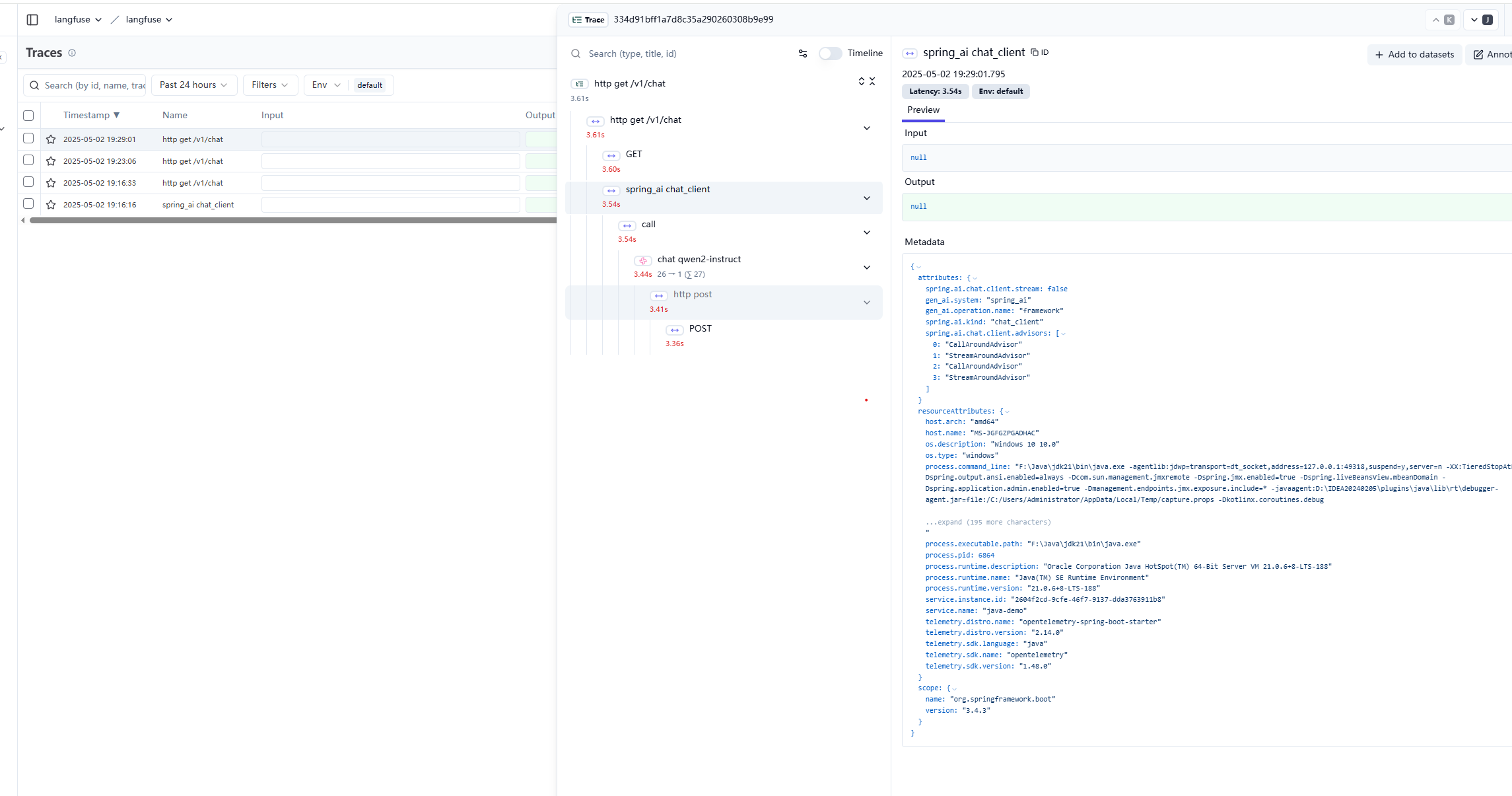The image size is (1512, 796).
Task: Click the expand-all arrows in the trace tree
Action: [x=861, y=81]
